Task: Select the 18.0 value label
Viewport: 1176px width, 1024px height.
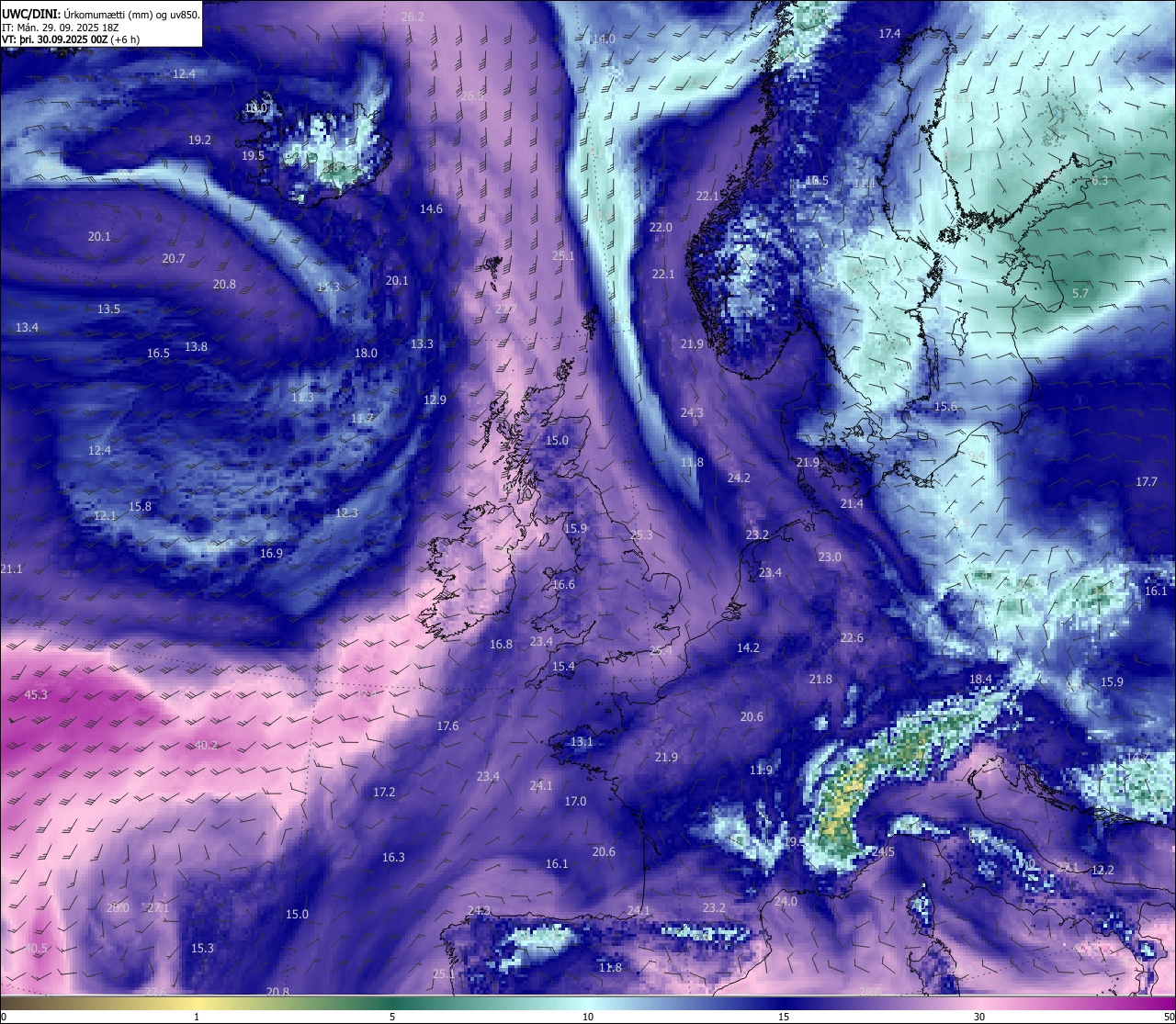Action: tap(366, 354)
